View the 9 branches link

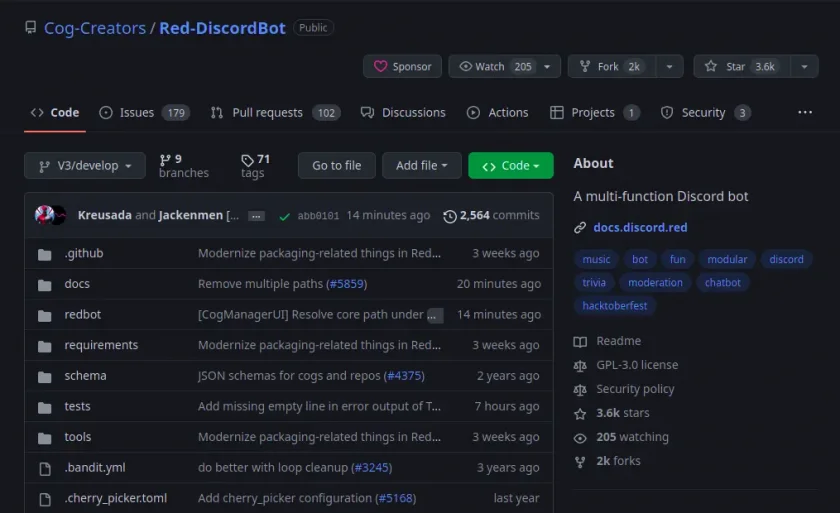(184, 165)
